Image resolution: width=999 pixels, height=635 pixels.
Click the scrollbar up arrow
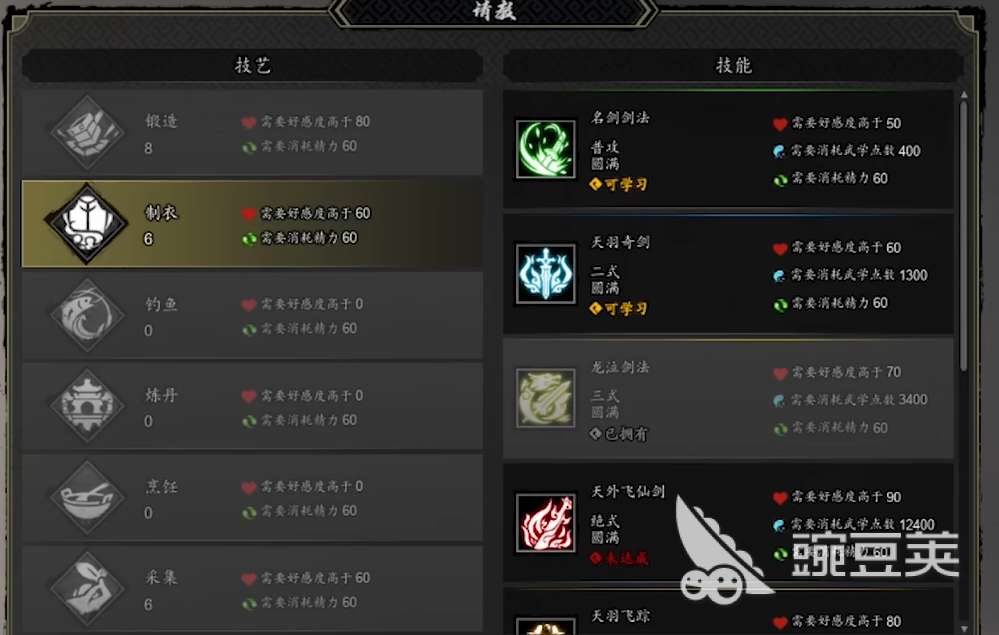[x=964, y=94]
